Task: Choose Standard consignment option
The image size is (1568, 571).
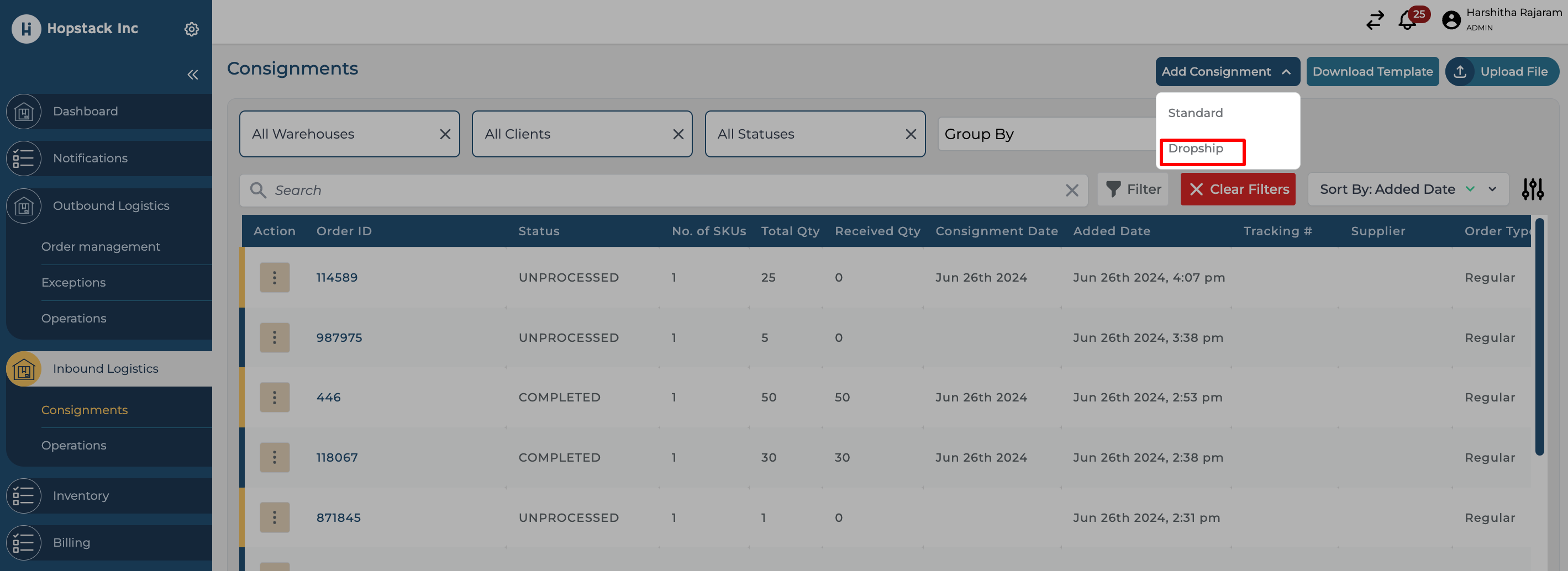Action: click(x=1196, y=113)
